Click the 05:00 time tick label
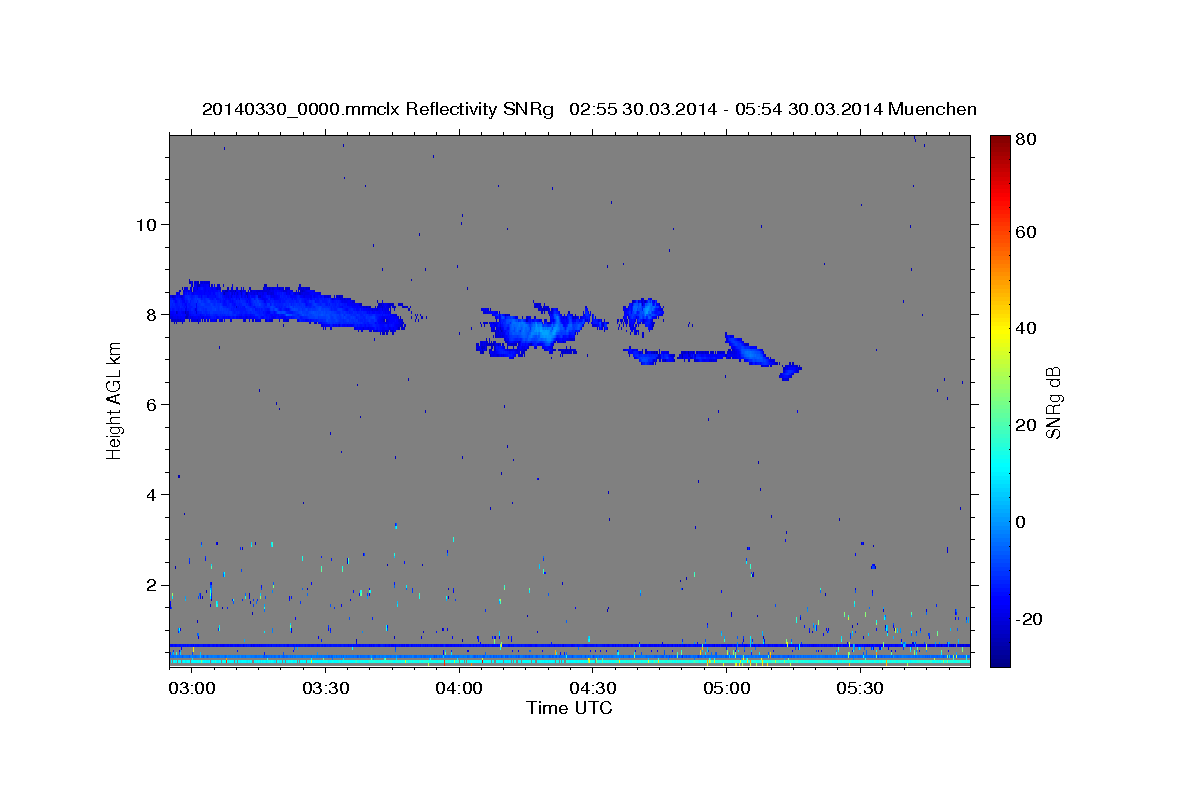This screenshot has width=1200, height=800. tap(727, 689)
